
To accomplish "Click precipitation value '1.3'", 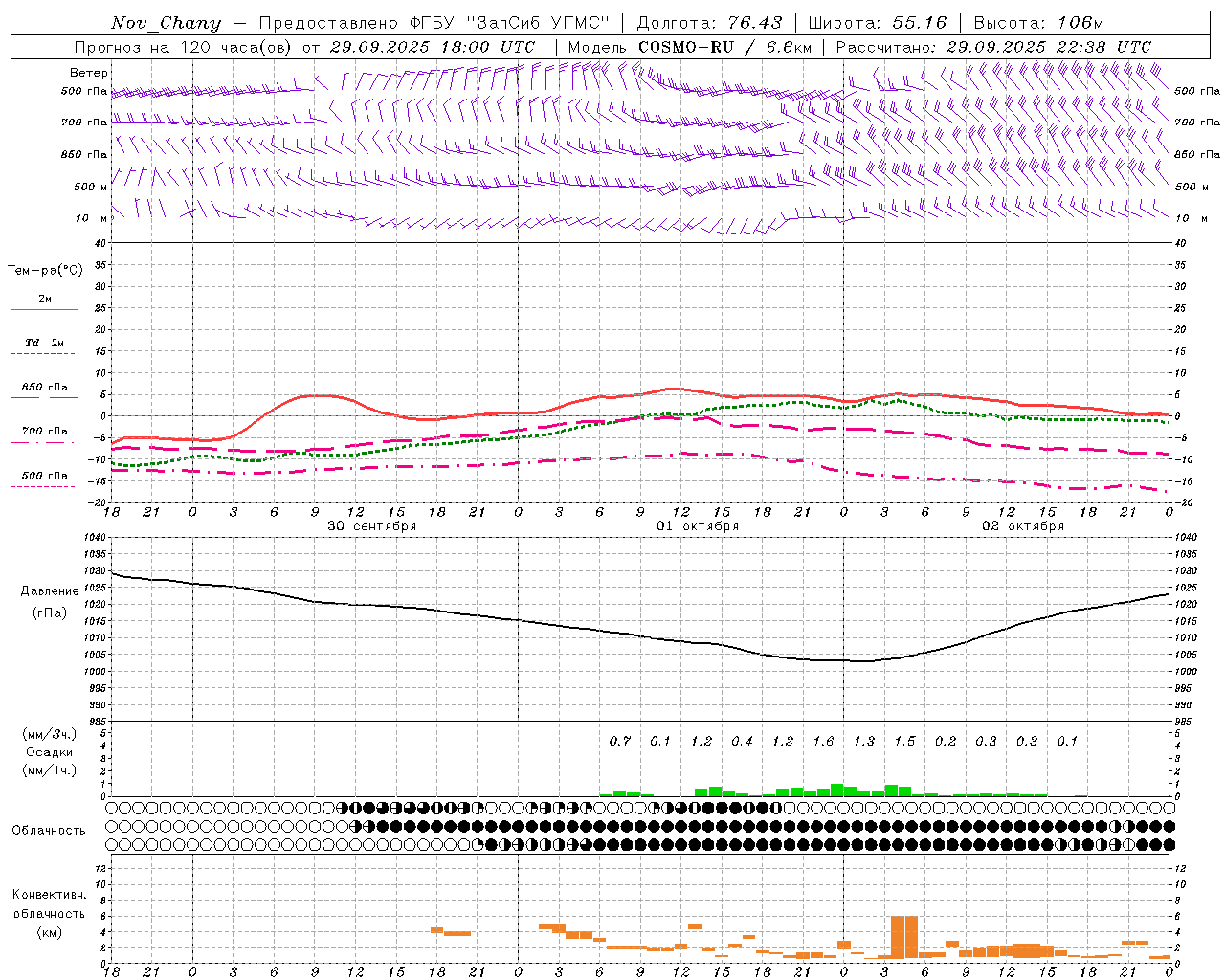I will (863, 742).
